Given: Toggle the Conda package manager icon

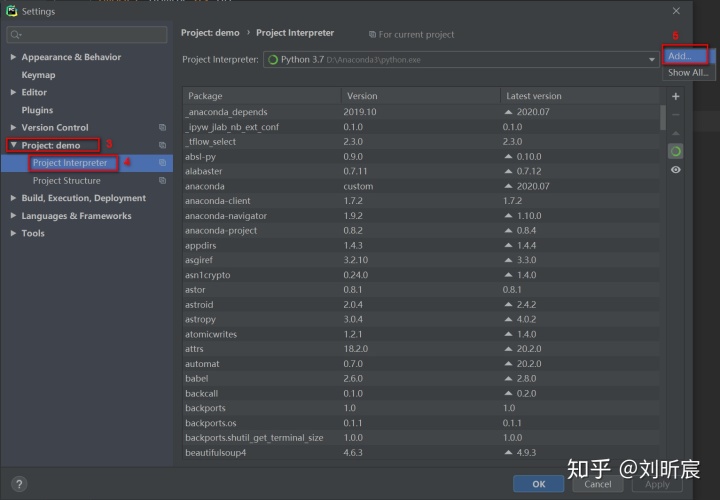Looking at the screenshot, I should tap(675, 152).
